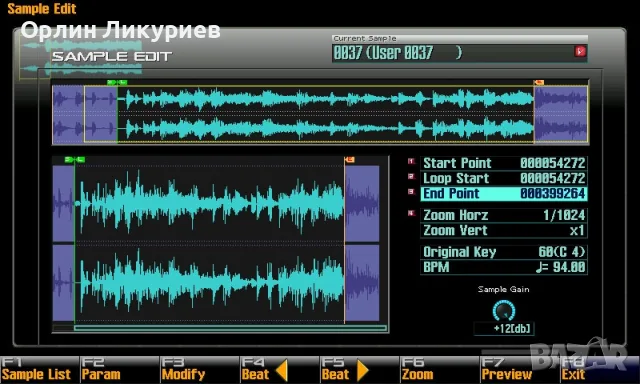Select the Loop Start parameter
This screenshot has width=640, height=384.
504,178
